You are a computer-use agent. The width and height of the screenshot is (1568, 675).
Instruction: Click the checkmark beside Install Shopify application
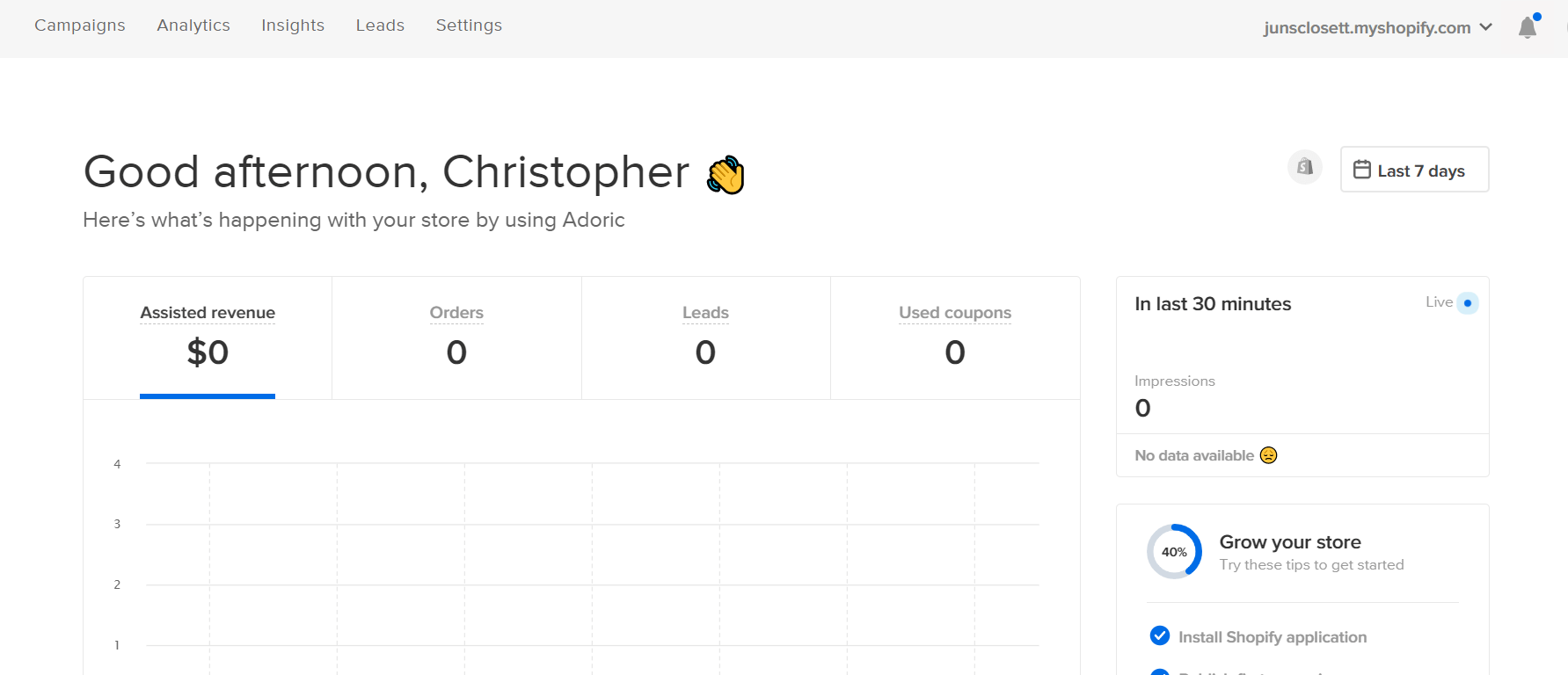[x=1160, y=635]
